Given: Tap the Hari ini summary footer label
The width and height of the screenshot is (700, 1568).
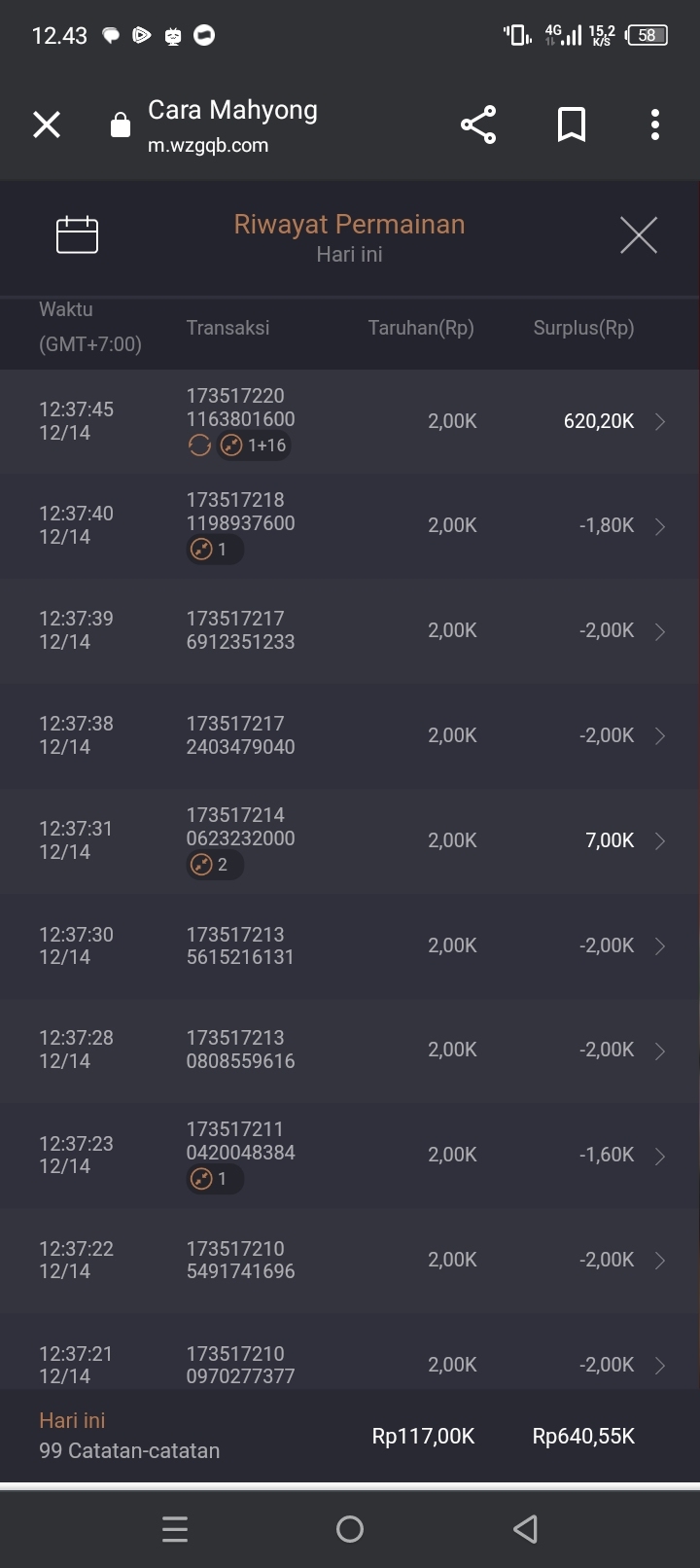Looking at the screenshot, I should click(x=72, y=1420).
